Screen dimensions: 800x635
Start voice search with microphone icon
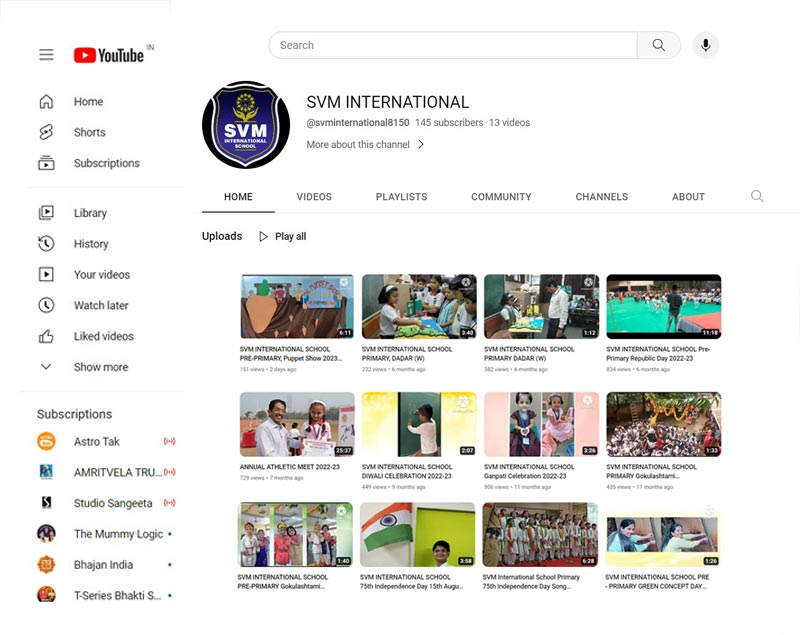[x=706, y=45]
